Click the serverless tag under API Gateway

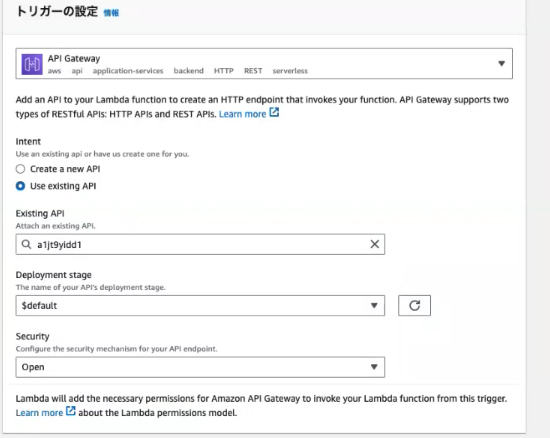coord(290,71)
